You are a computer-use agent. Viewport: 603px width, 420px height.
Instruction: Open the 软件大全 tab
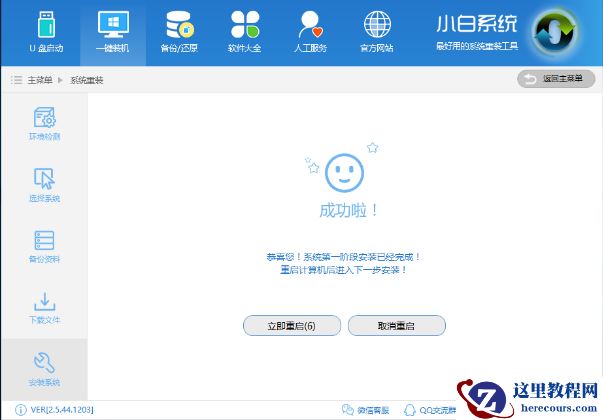click(245, 32)
